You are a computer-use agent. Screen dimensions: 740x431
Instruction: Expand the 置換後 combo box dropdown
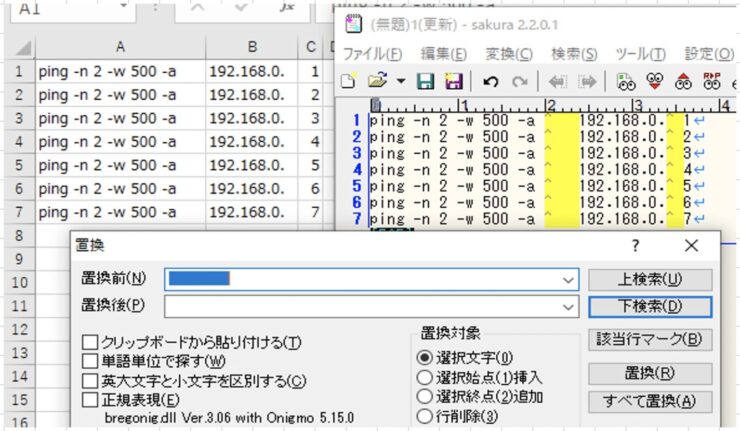pos(569,305)
